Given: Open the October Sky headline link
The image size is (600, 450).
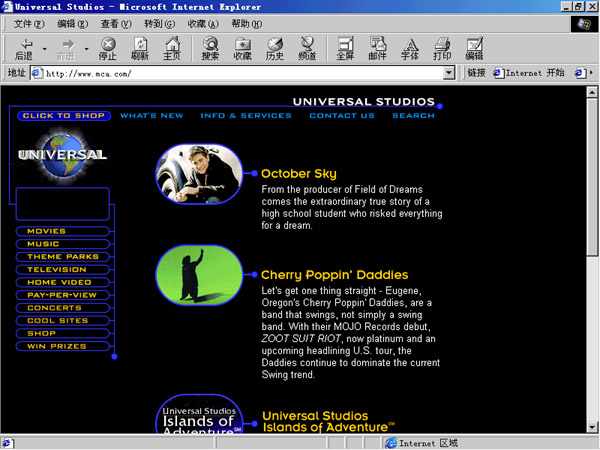Looking at the screenshot, I should [299, 174].
